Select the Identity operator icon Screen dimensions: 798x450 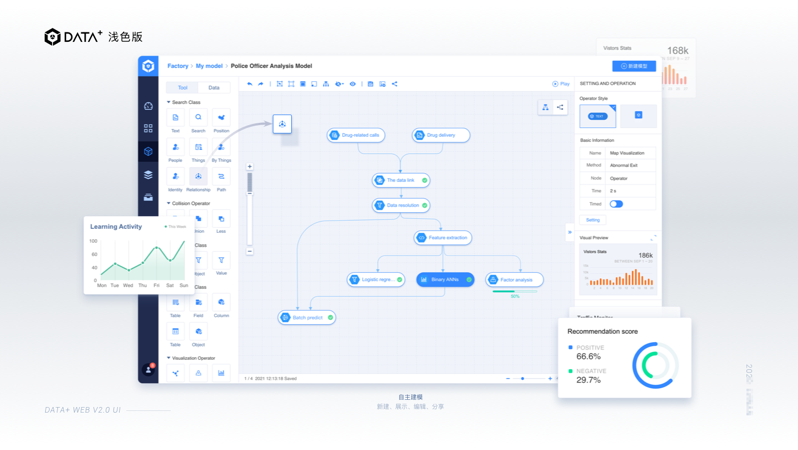[x=176, y=177]
